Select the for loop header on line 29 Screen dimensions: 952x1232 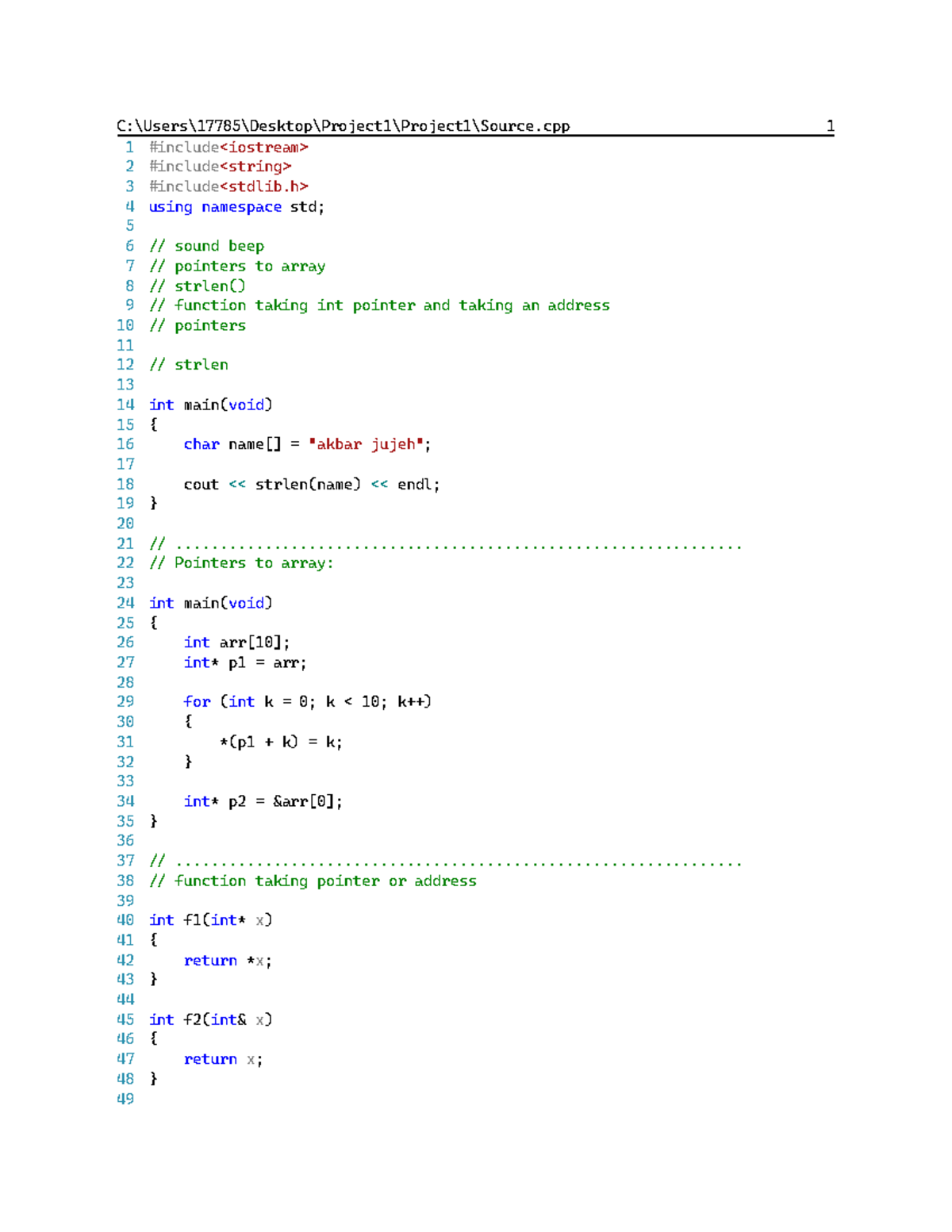coord(309,701)
